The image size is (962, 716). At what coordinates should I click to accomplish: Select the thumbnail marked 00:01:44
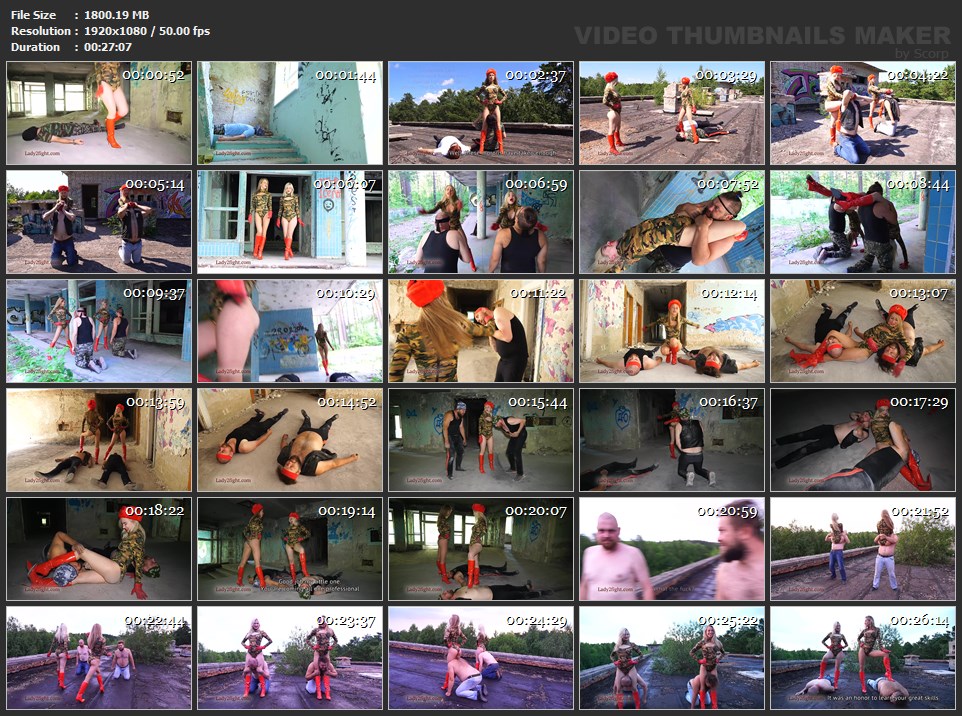click(289, 113)
